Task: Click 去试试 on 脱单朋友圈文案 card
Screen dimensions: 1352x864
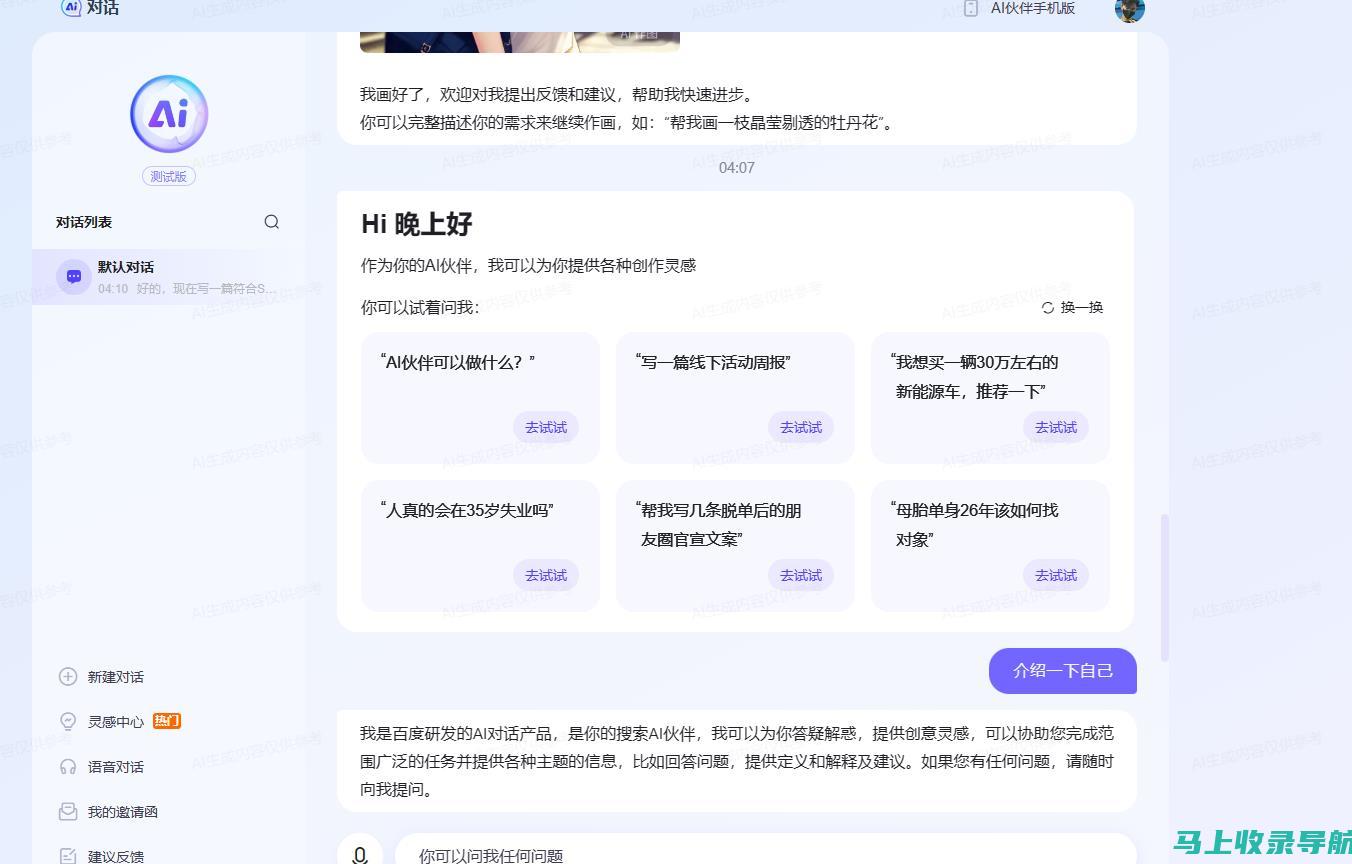Action: (x=801, y=575)
